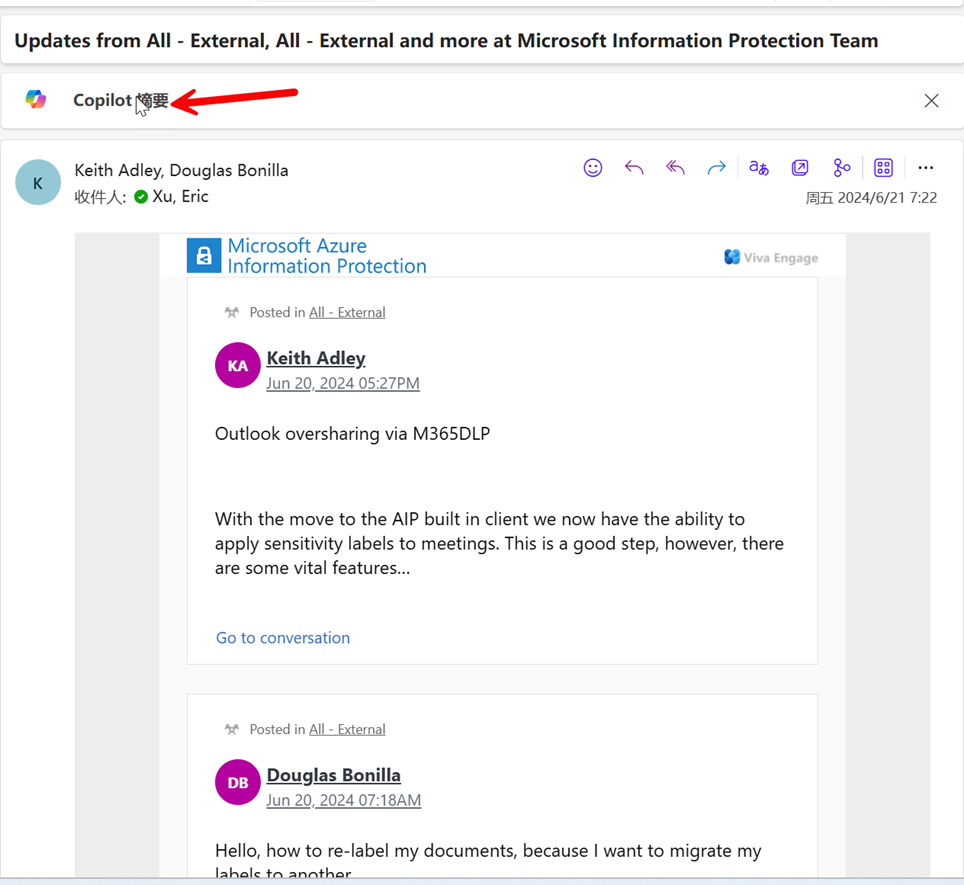Click the share/branch icon in message toolbar
This screenshot has height=885, width=964.
[842, 168]
